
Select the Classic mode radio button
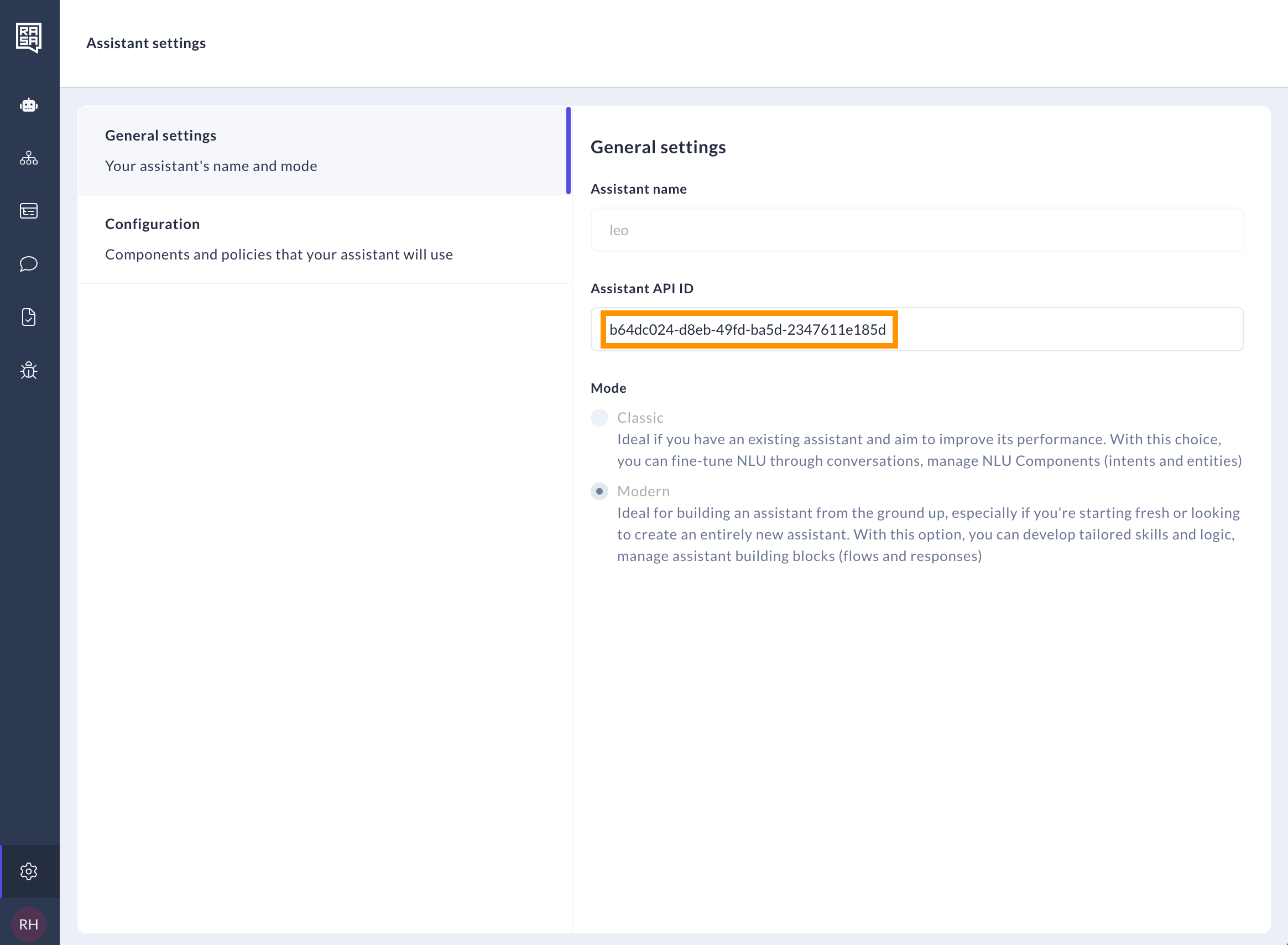(x=599, y=418)
